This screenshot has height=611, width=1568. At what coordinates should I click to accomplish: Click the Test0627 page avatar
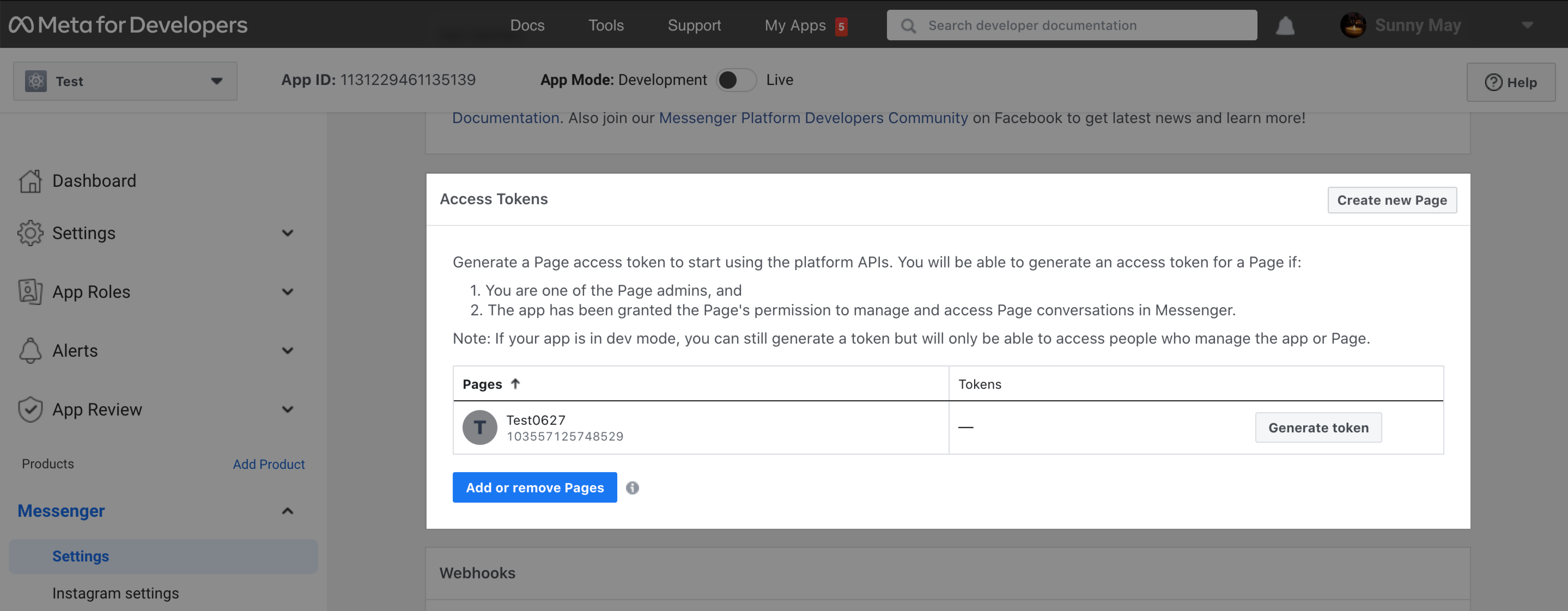click(479, 428)
